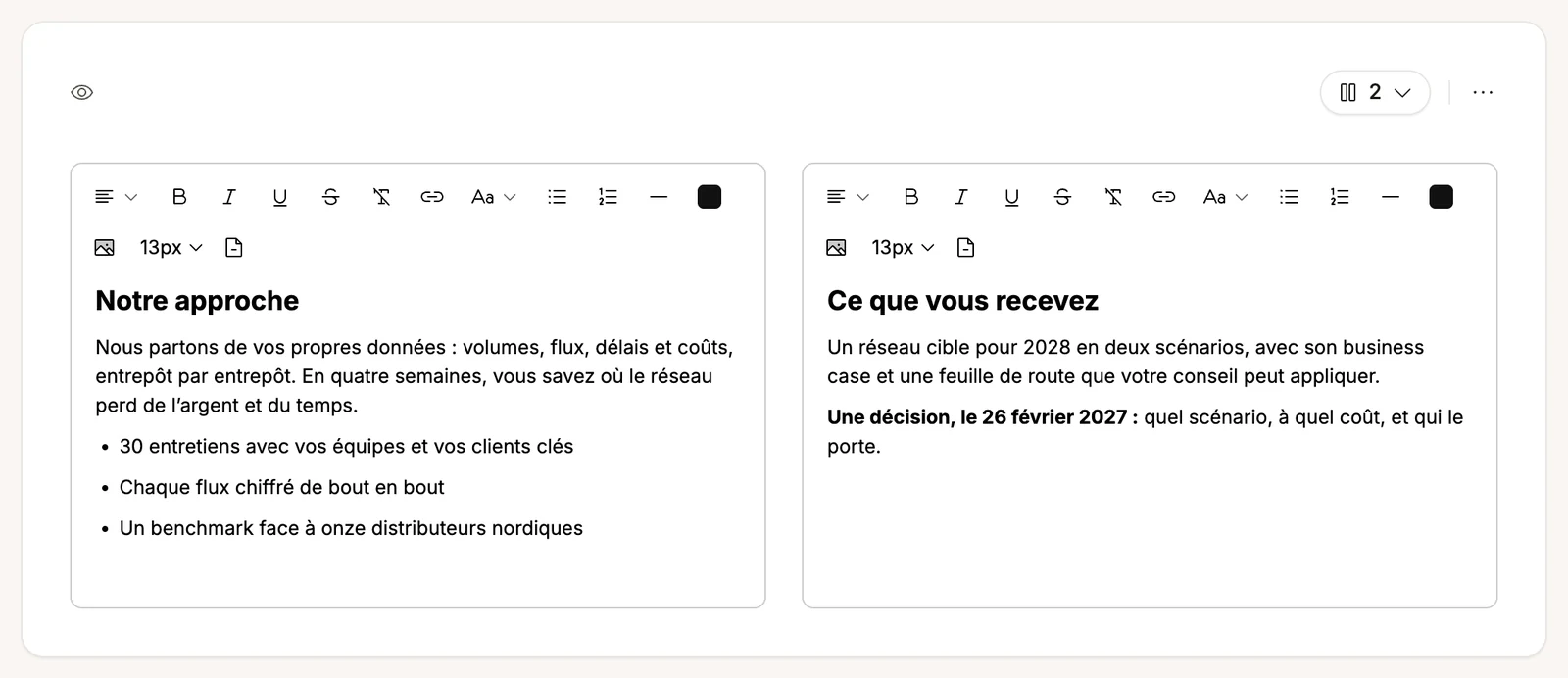Toggle strikethrough in Notre approche editor

[330, 197]
